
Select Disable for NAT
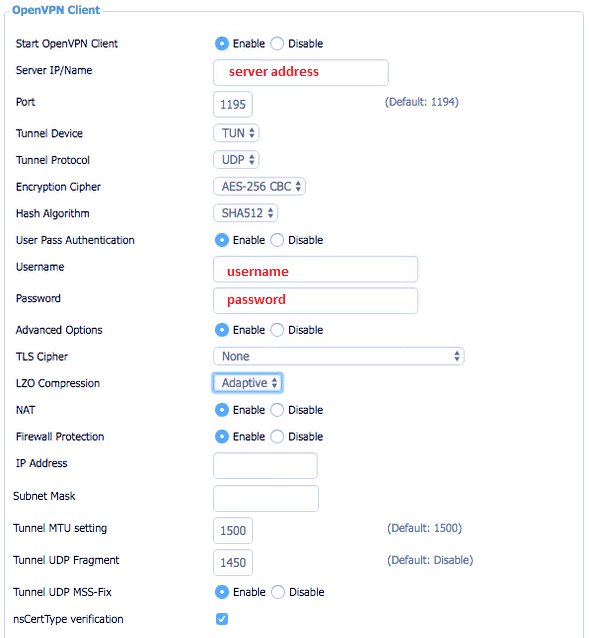[x=277, y=410]
